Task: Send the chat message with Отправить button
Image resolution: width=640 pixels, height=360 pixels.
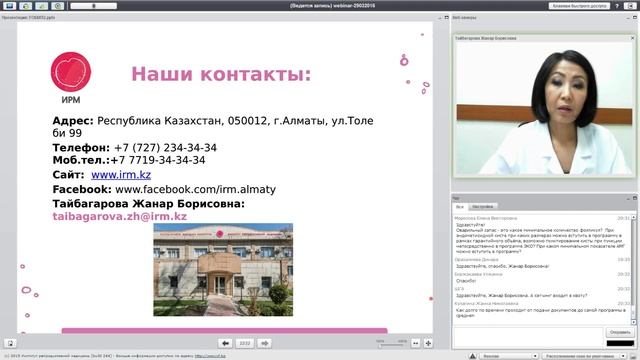Action: coord(620,332)
